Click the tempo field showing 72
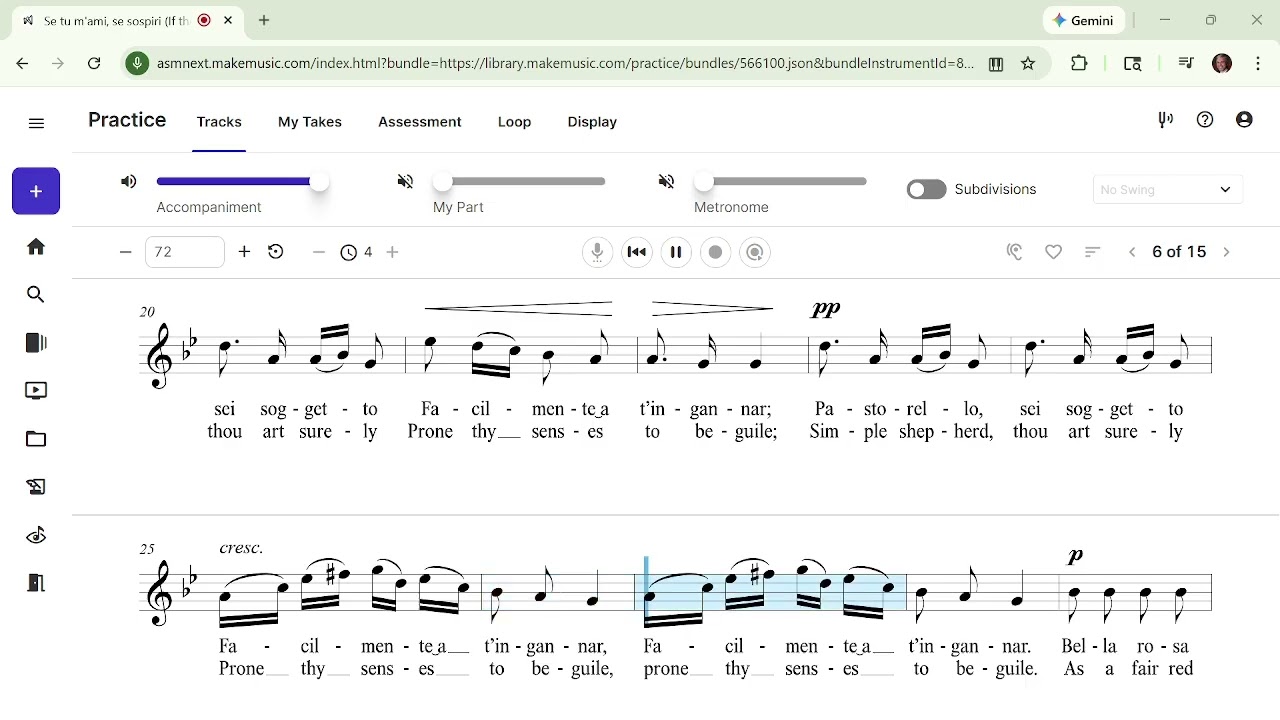The width and height of the screenshot is (1280, 720). pyautogui.click(x=185, y=252)
